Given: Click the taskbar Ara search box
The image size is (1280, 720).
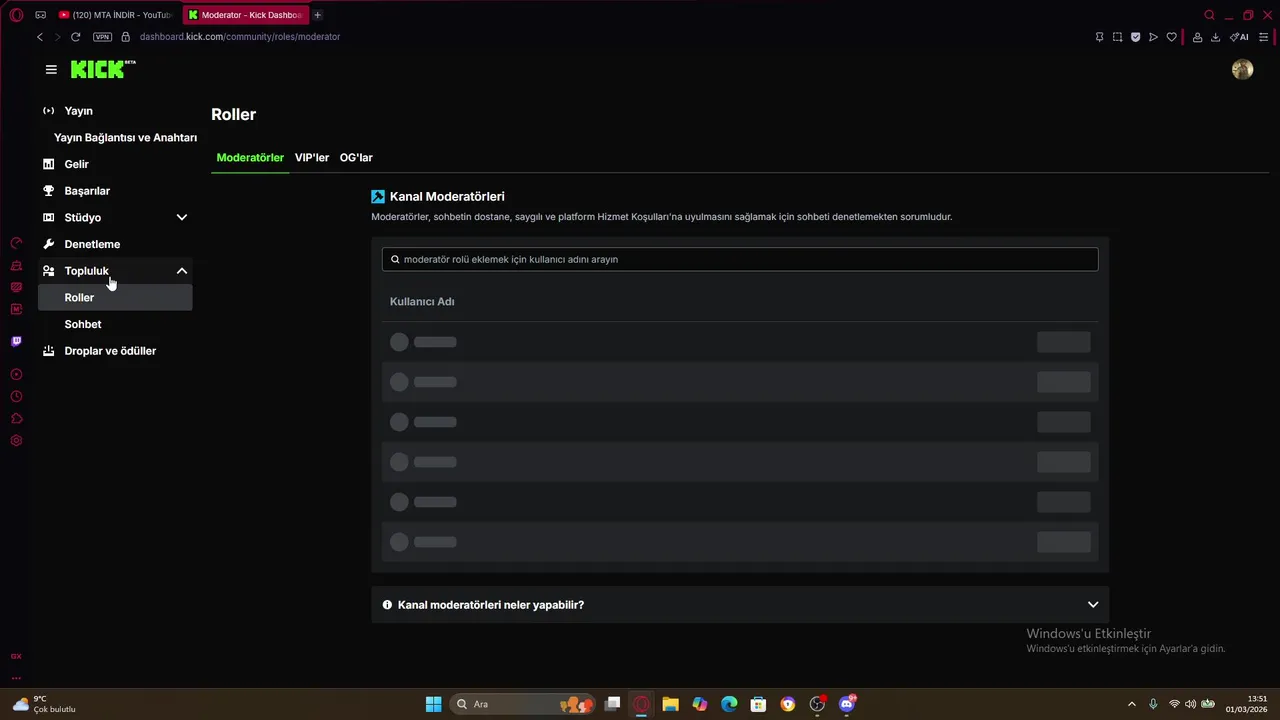Looking at the screenshot, I should coord(523,704).
